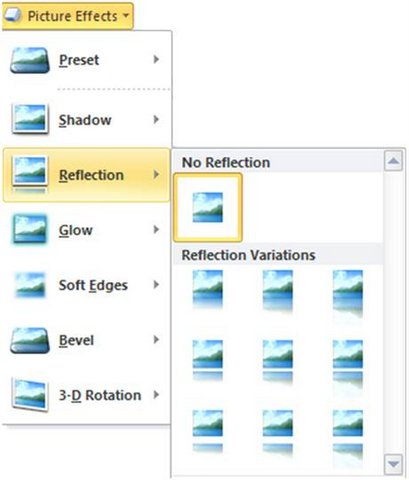Click the 3-D Rotation picture icon
The image size is (409, 480).
(30, 395)
